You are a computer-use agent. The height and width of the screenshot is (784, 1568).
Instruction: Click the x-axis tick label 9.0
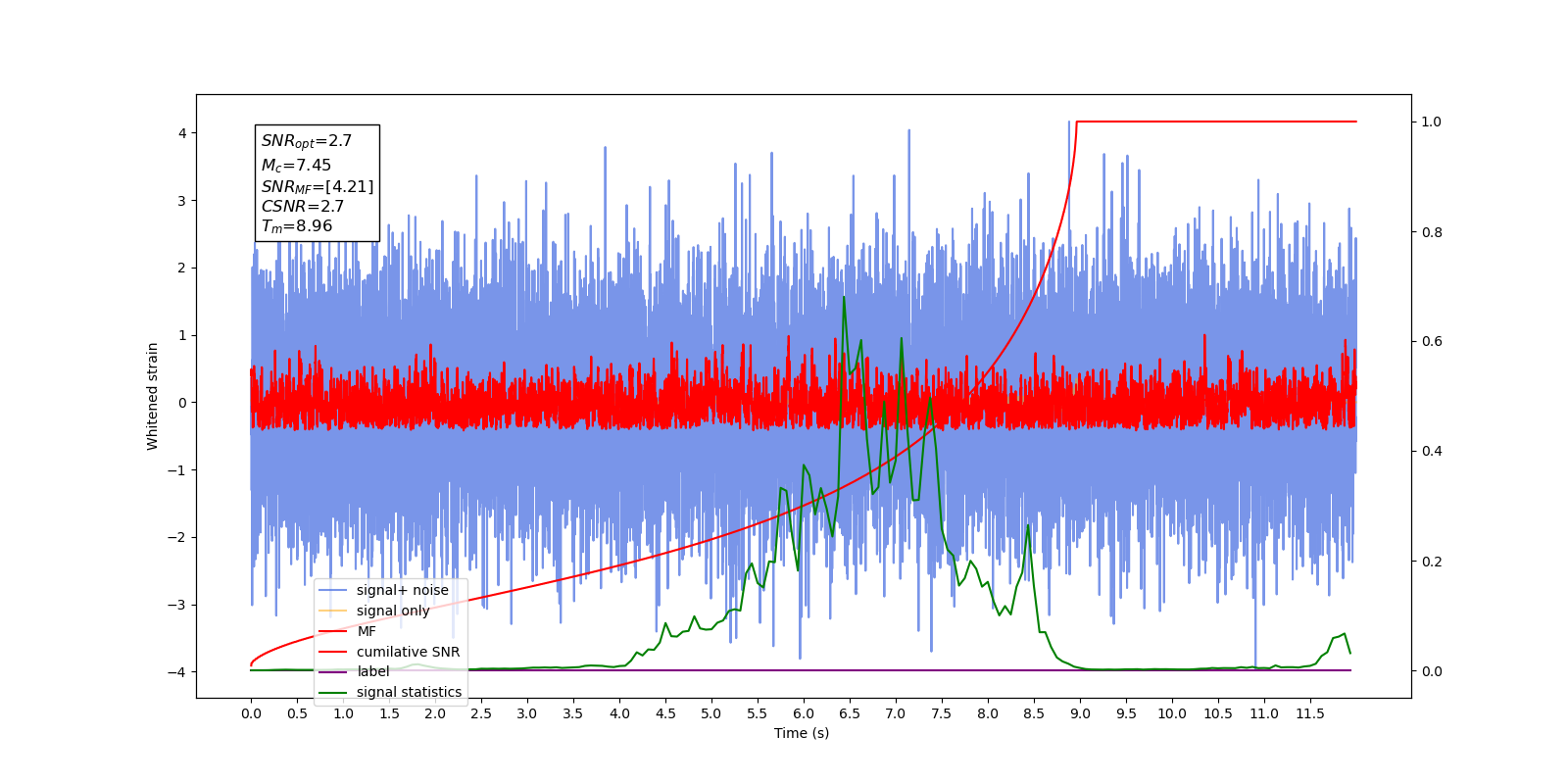(x=1080, y=713)
